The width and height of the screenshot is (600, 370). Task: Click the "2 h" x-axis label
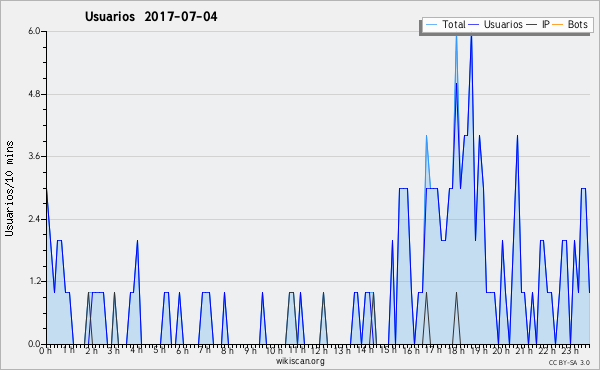[x=91, y=350]
